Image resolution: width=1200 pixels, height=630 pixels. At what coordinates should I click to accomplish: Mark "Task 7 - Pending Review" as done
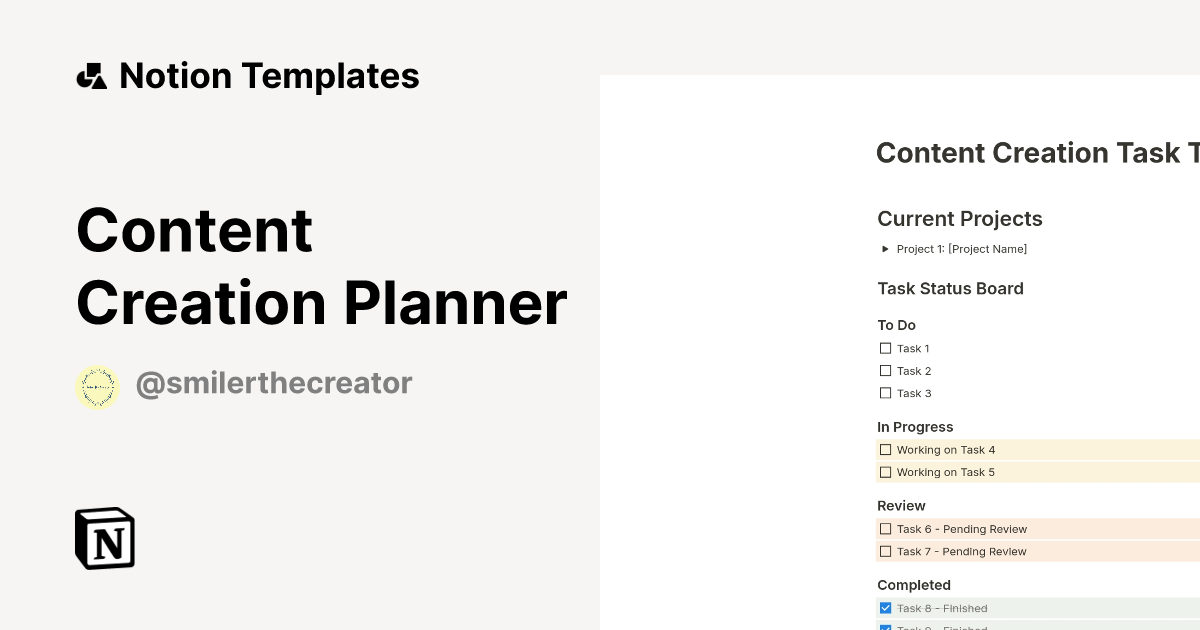point(886,550)
